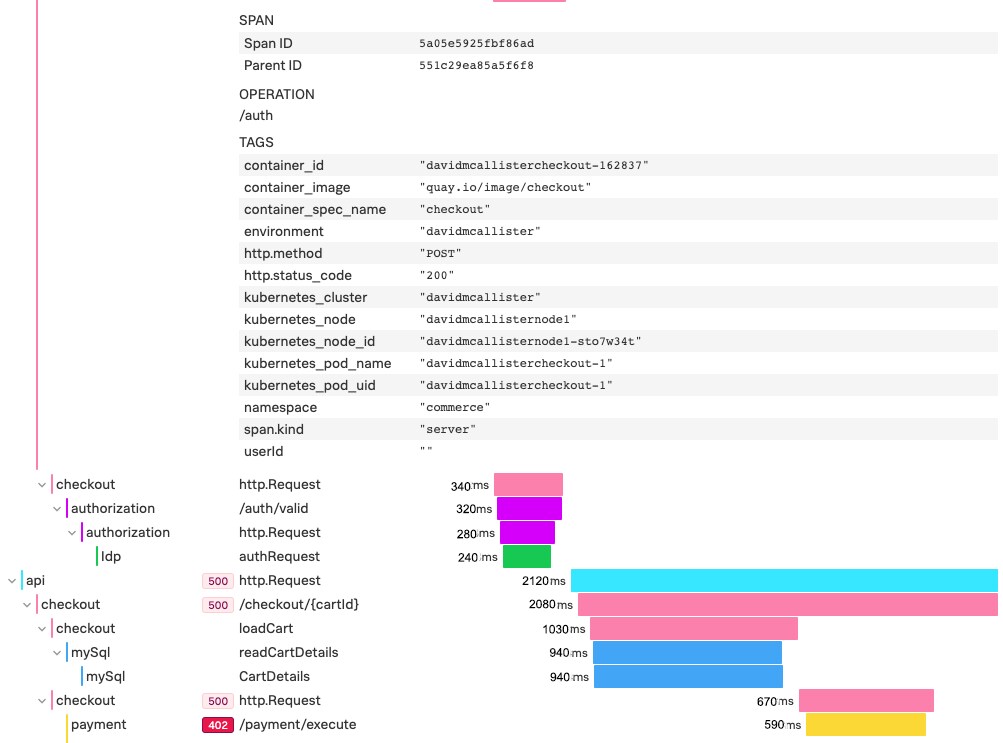
Task: Select the blue CartDetails 940ms span bar
Action: [x=687, y=676]
